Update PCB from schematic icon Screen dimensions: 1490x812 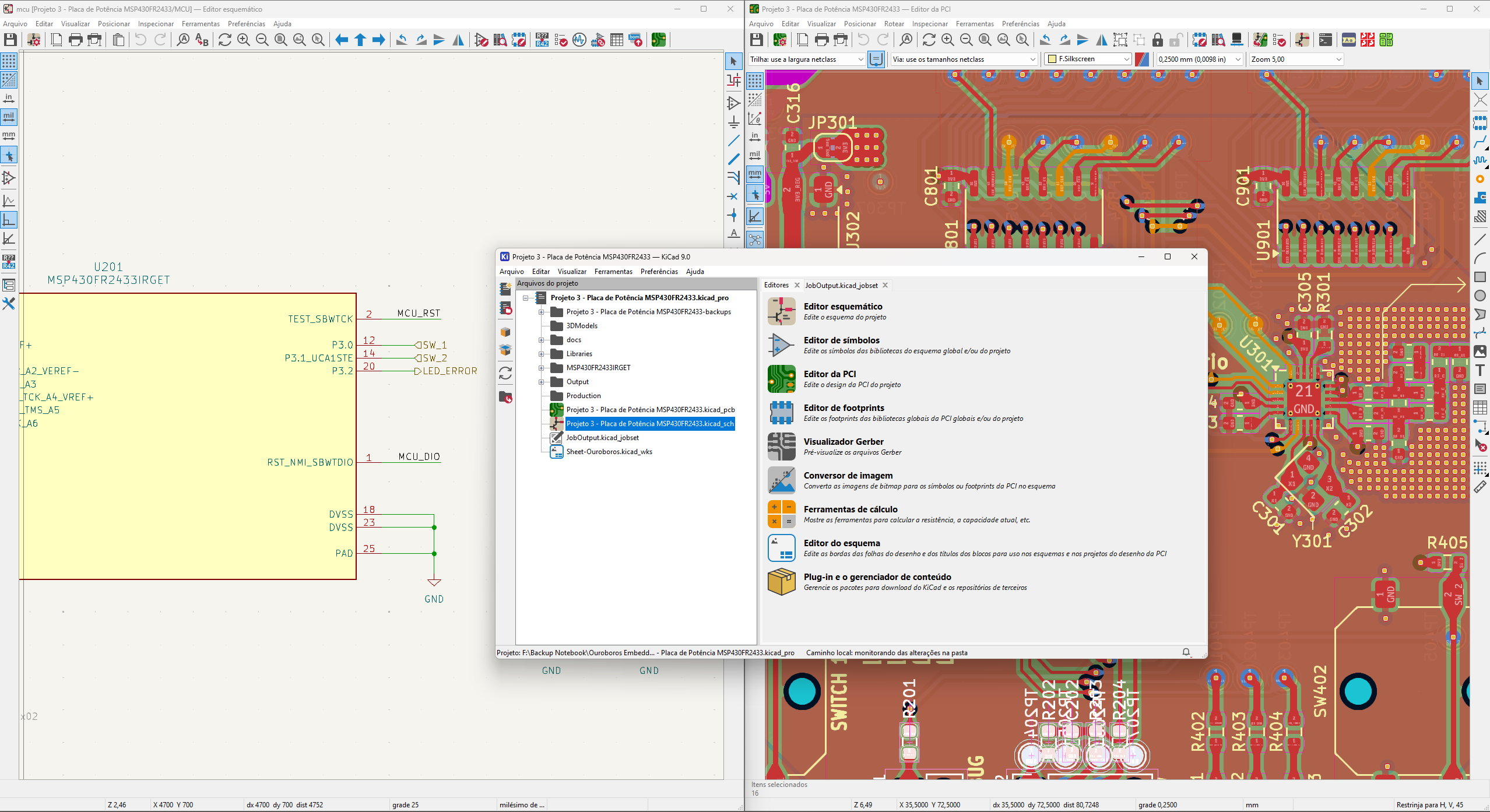pos(1260,40)
